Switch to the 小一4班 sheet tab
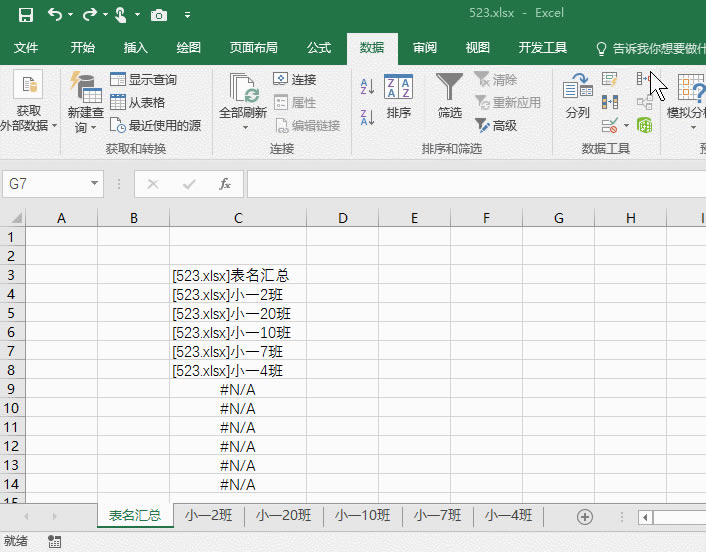 coord(509,516)
